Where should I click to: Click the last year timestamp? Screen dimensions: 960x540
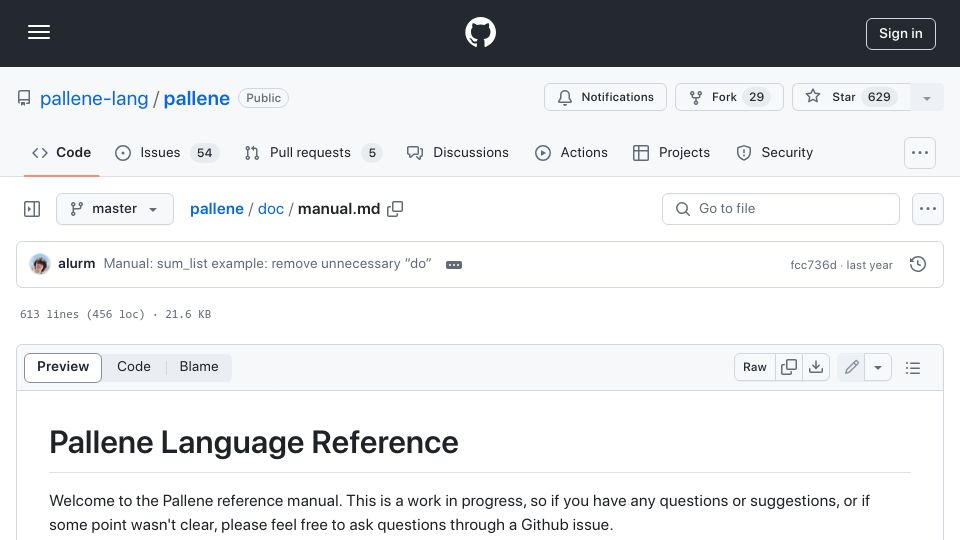click(869, 265)
